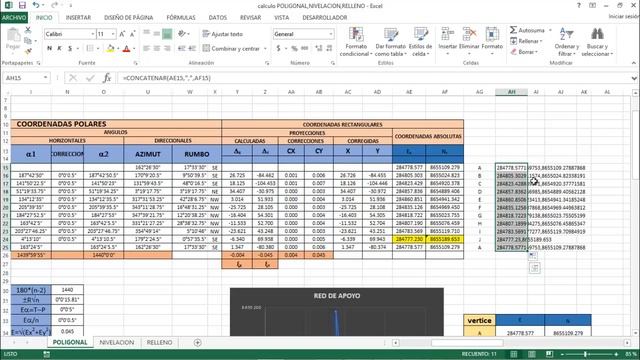
Task: Open the borders dropdown arrow
Action: tap(98, 49)
